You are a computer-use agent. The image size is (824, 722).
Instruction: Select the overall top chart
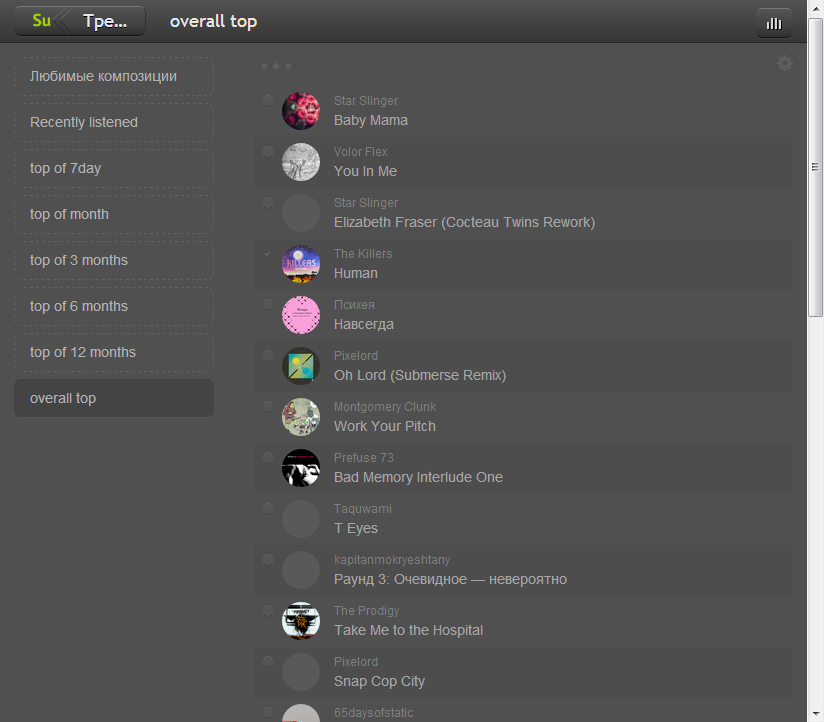(x=114, y=398)
